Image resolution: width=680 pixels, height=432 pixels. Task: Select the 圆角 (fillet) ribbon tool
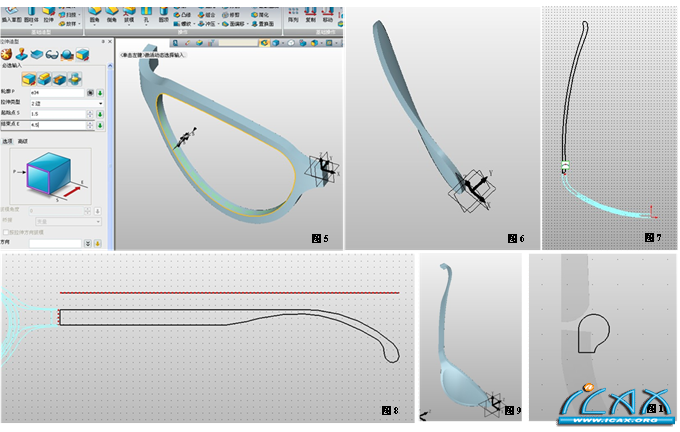coord(95,15)
